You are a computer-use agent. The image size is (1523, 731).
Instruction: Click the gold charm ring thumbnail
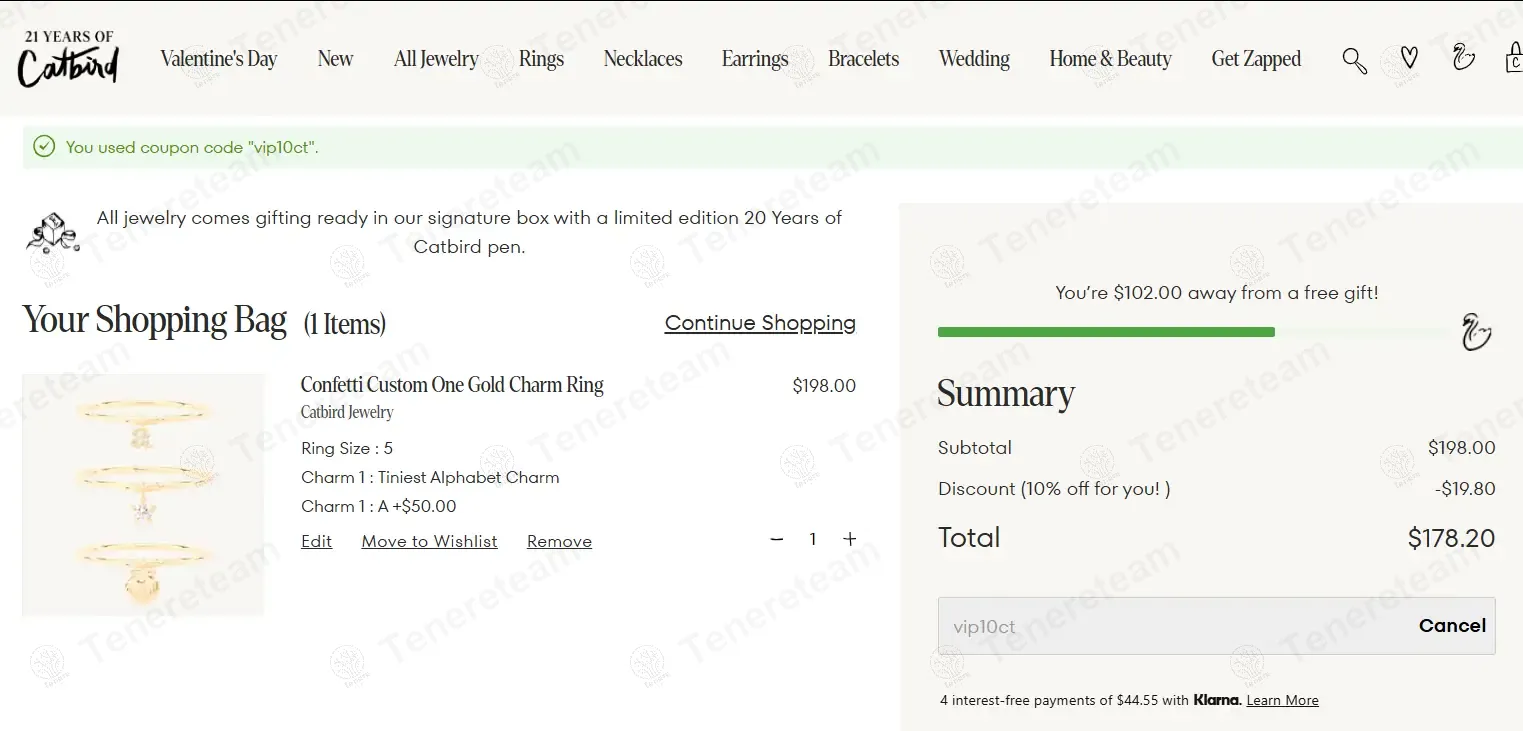pos(143,494)
